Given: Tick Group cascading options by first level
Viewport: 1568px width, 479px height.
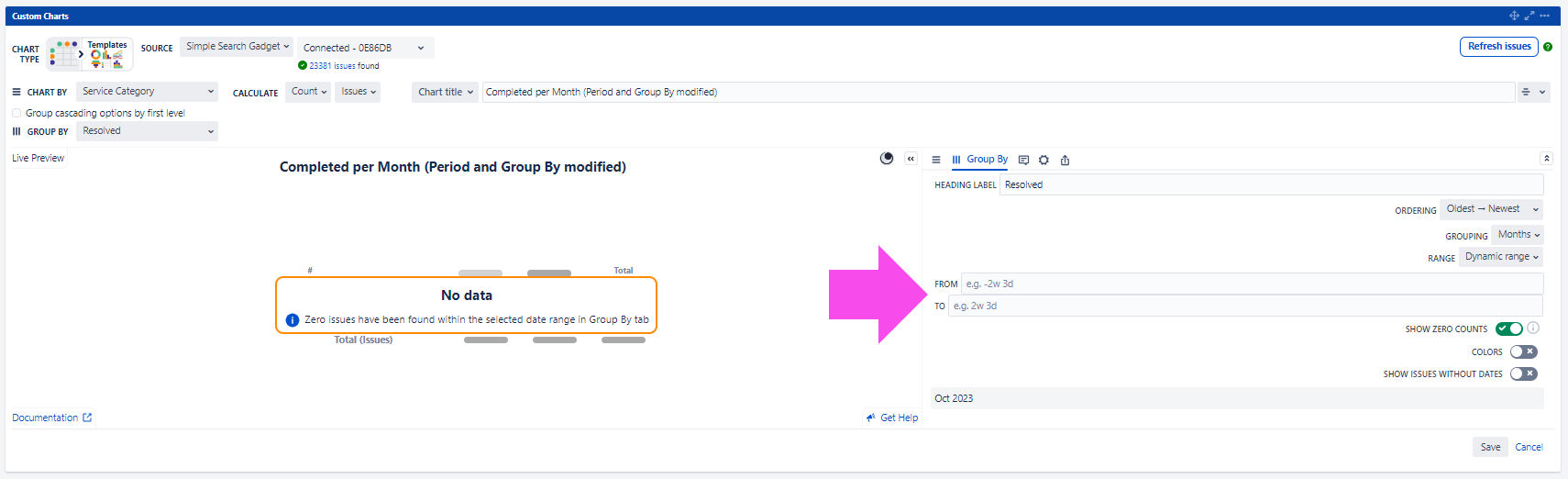Looking at the screenshot, I should tap(17, 113).
